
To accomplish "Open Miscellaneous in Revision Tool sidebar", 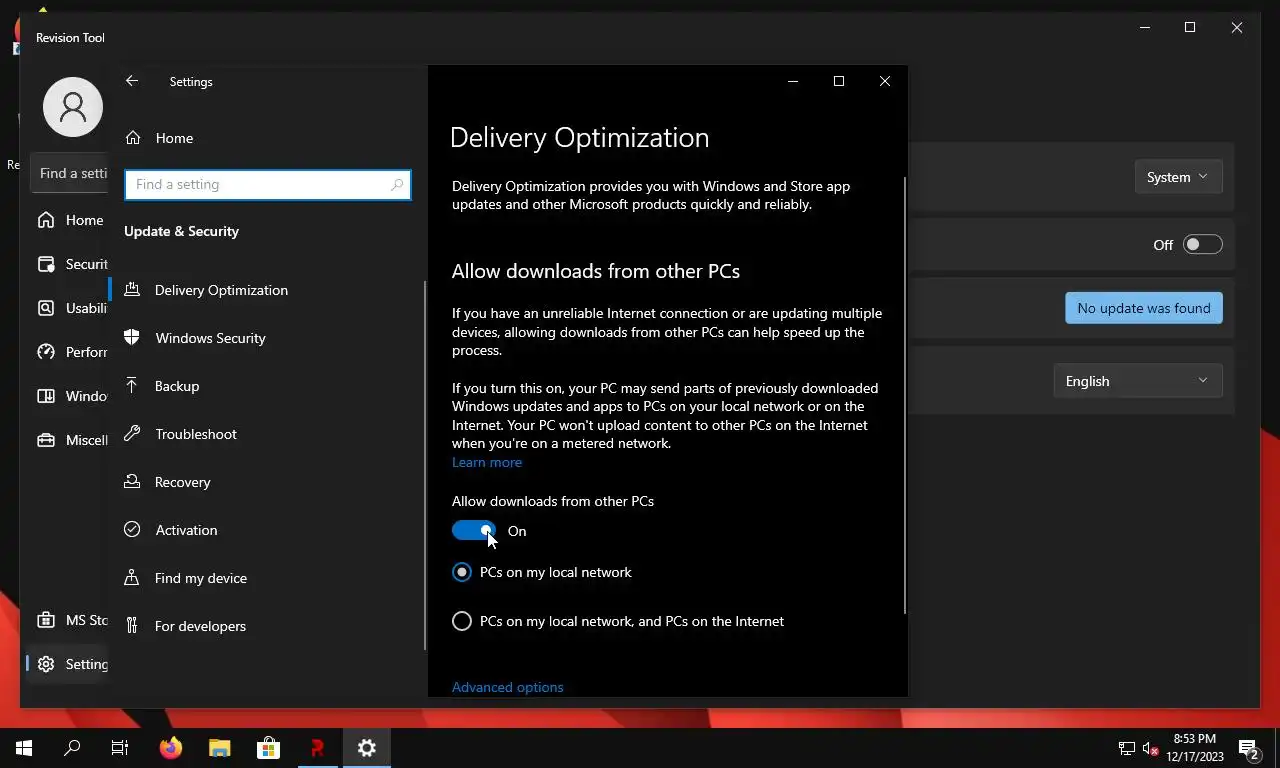I will coord(69,440).
